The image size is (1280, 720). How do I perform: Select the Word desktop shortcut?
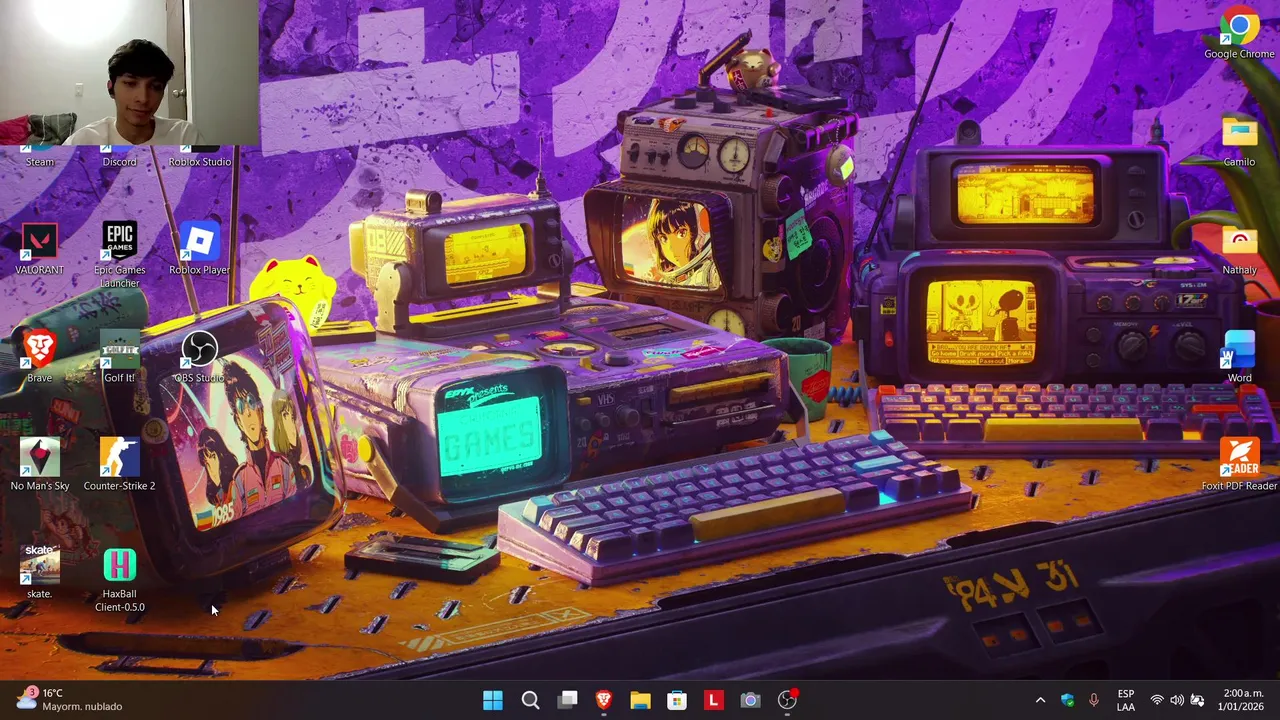1239,357
